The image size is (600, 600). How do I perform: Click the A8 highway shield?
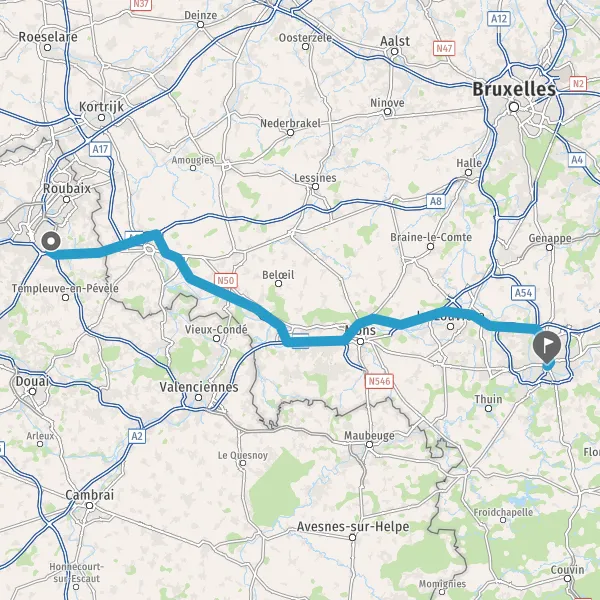436,201
